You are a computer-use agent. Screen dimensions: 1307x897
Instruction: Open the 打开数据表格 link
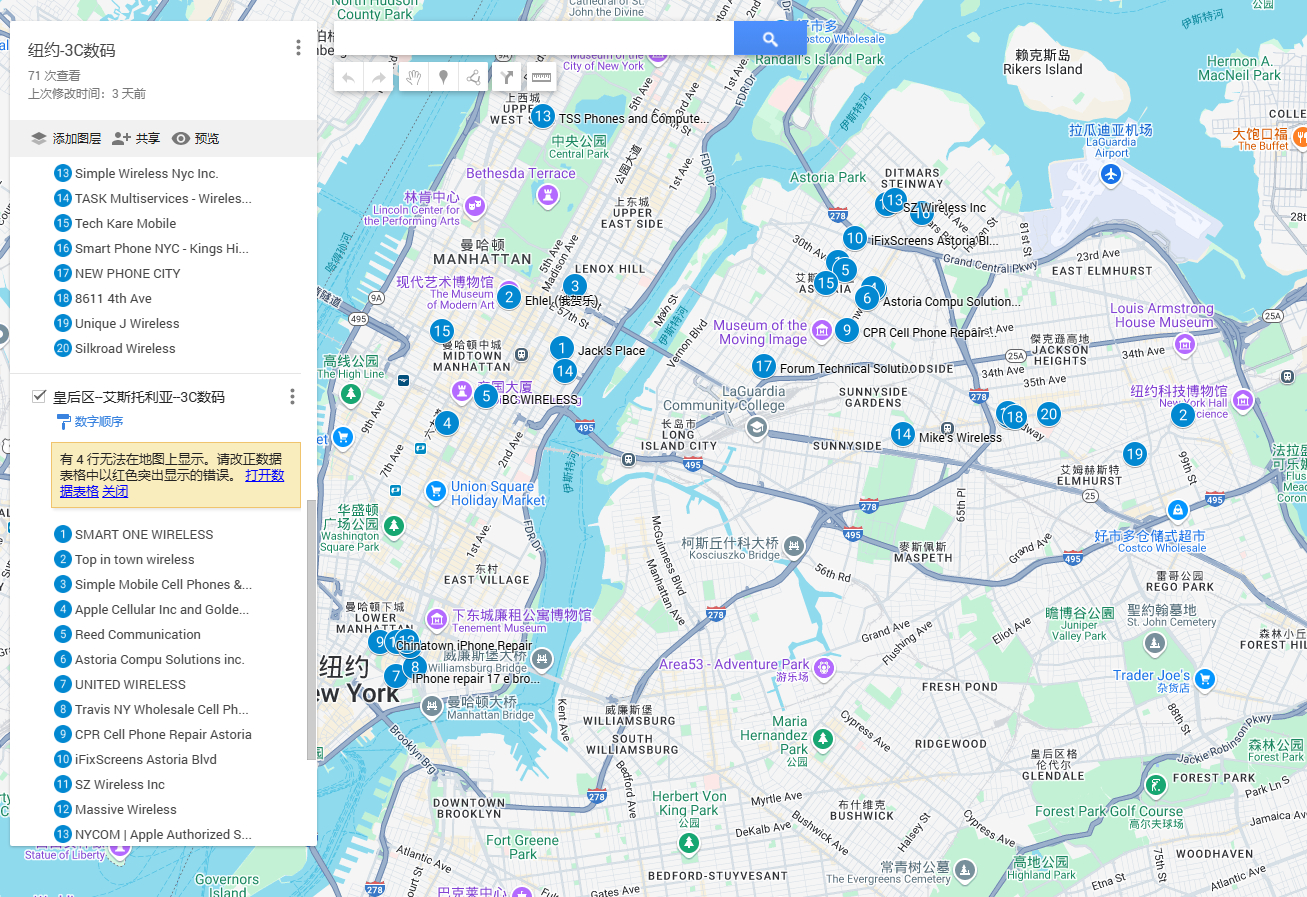[264, 475]
